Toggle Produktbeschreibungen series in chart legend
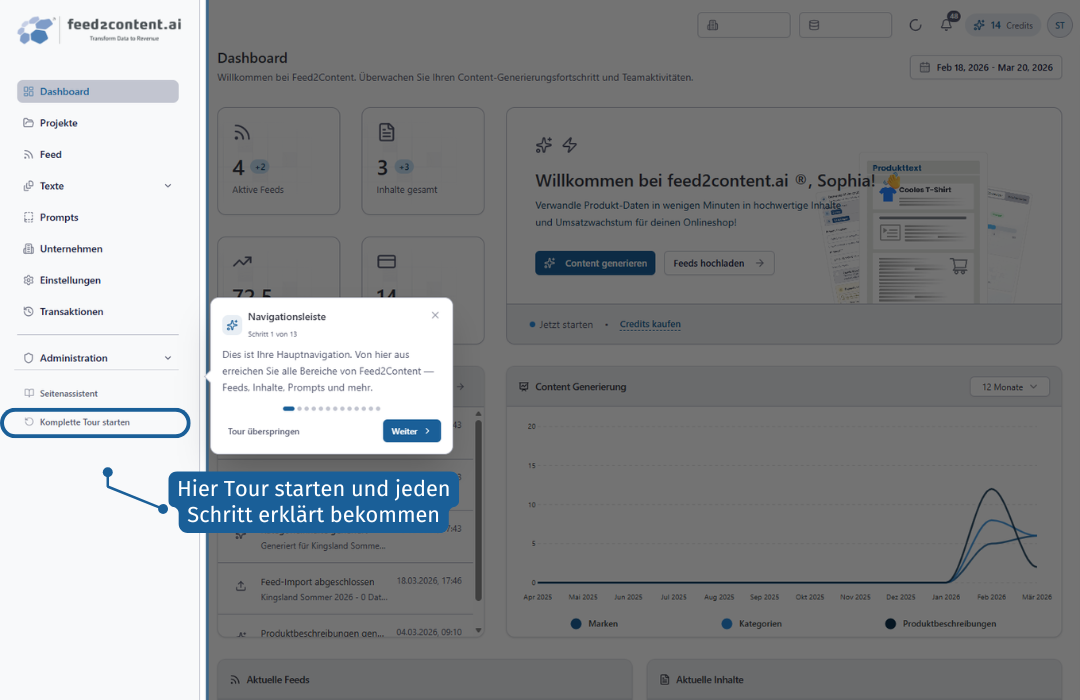The image size is (1080, 700). coord(940,624)
